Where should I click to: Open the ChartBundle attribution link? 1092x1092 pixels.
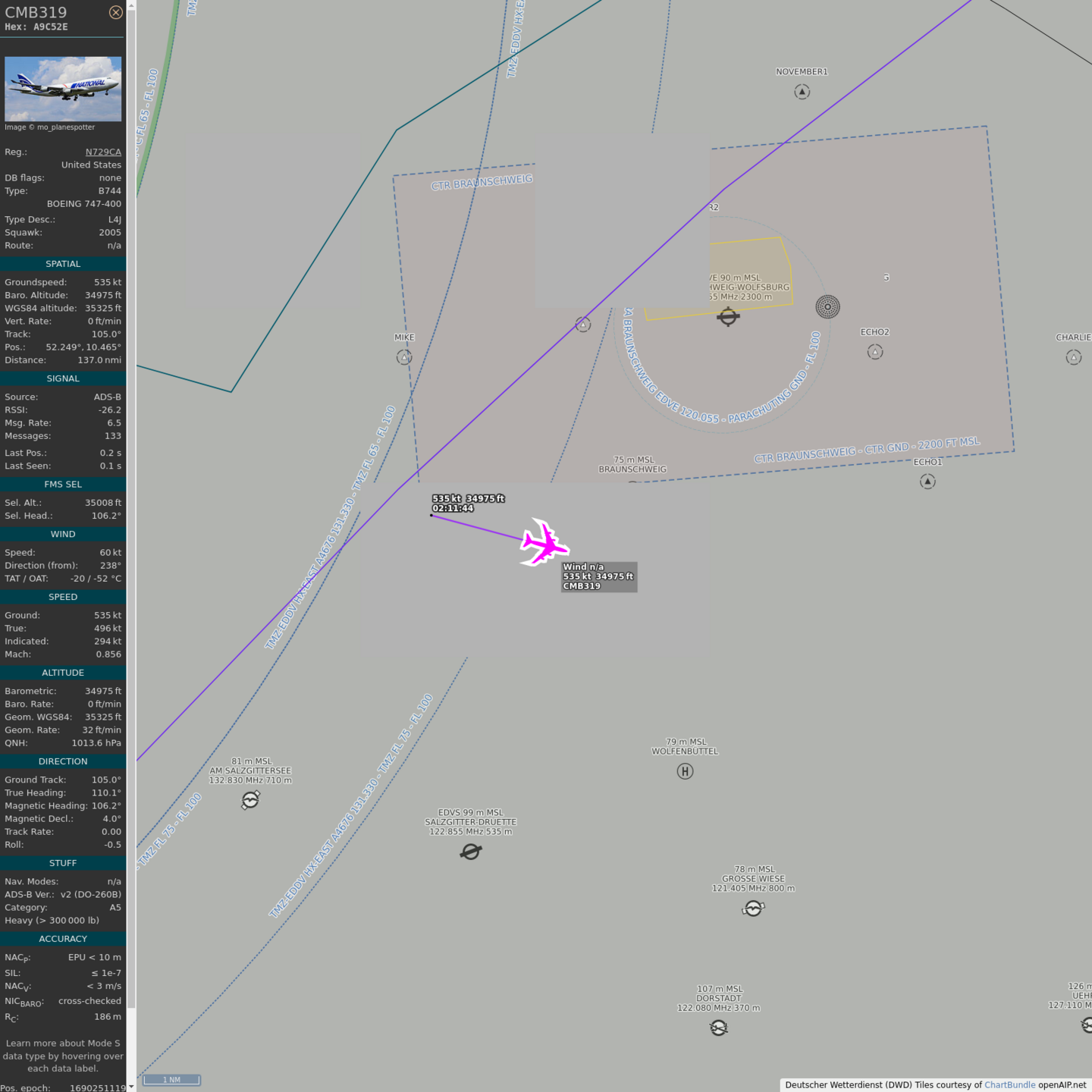coord(1009,1085)
